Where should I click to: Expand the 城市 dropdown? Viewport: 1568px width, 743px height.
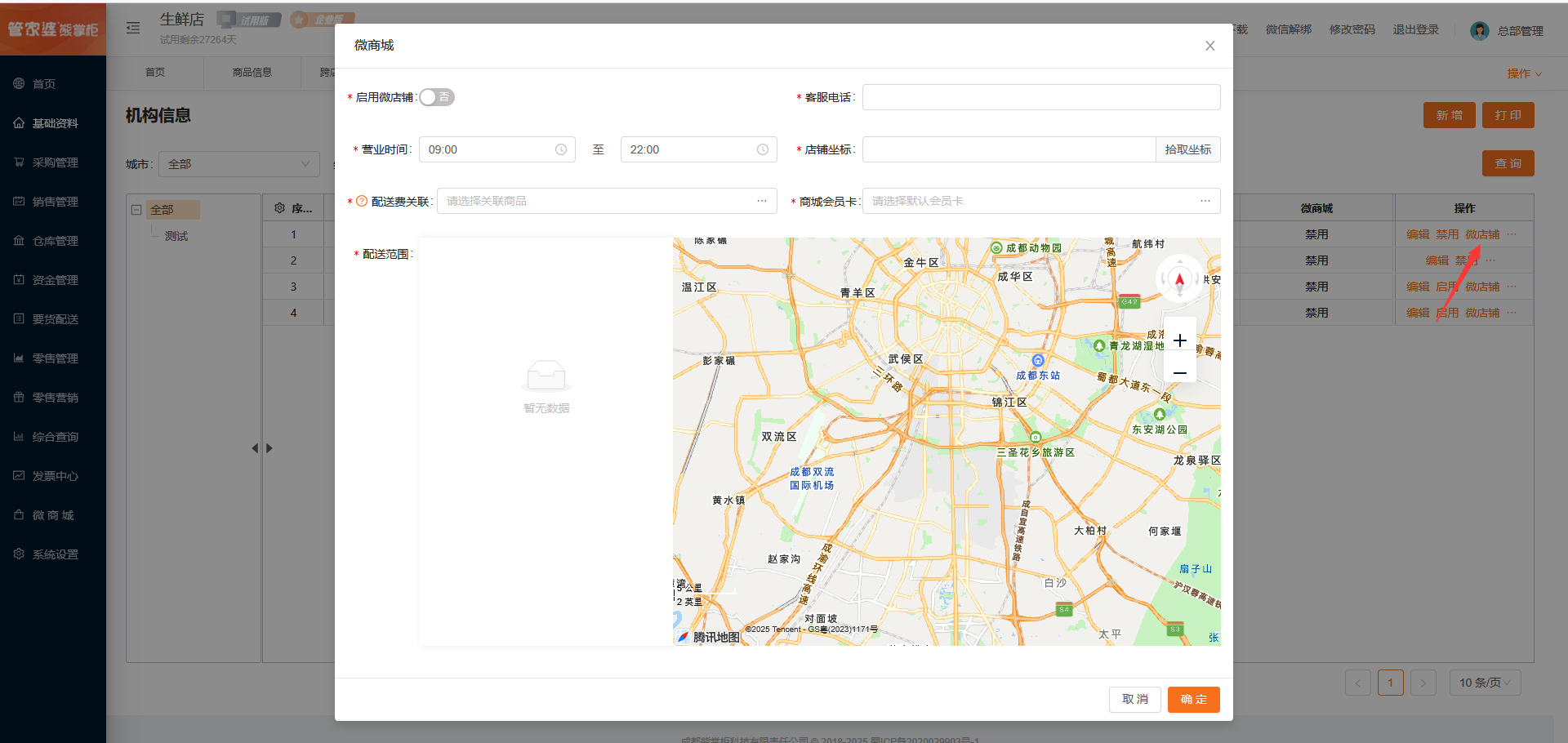238,164
